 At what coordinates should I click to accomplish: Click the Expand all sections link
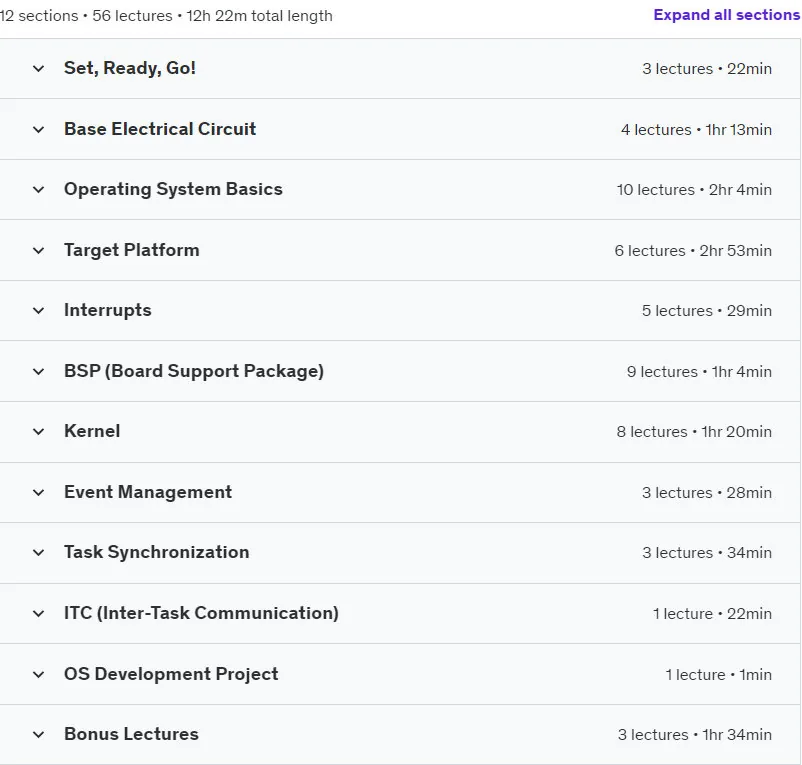pos(726,15)
